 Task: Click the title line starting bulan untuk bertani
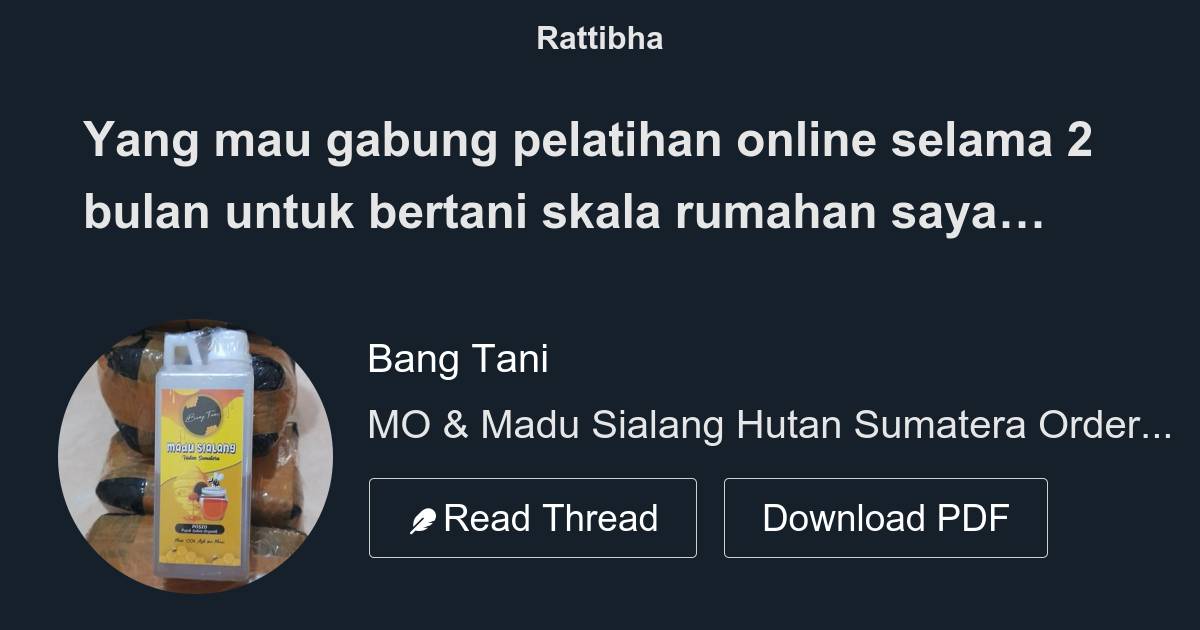coord(564,214)
